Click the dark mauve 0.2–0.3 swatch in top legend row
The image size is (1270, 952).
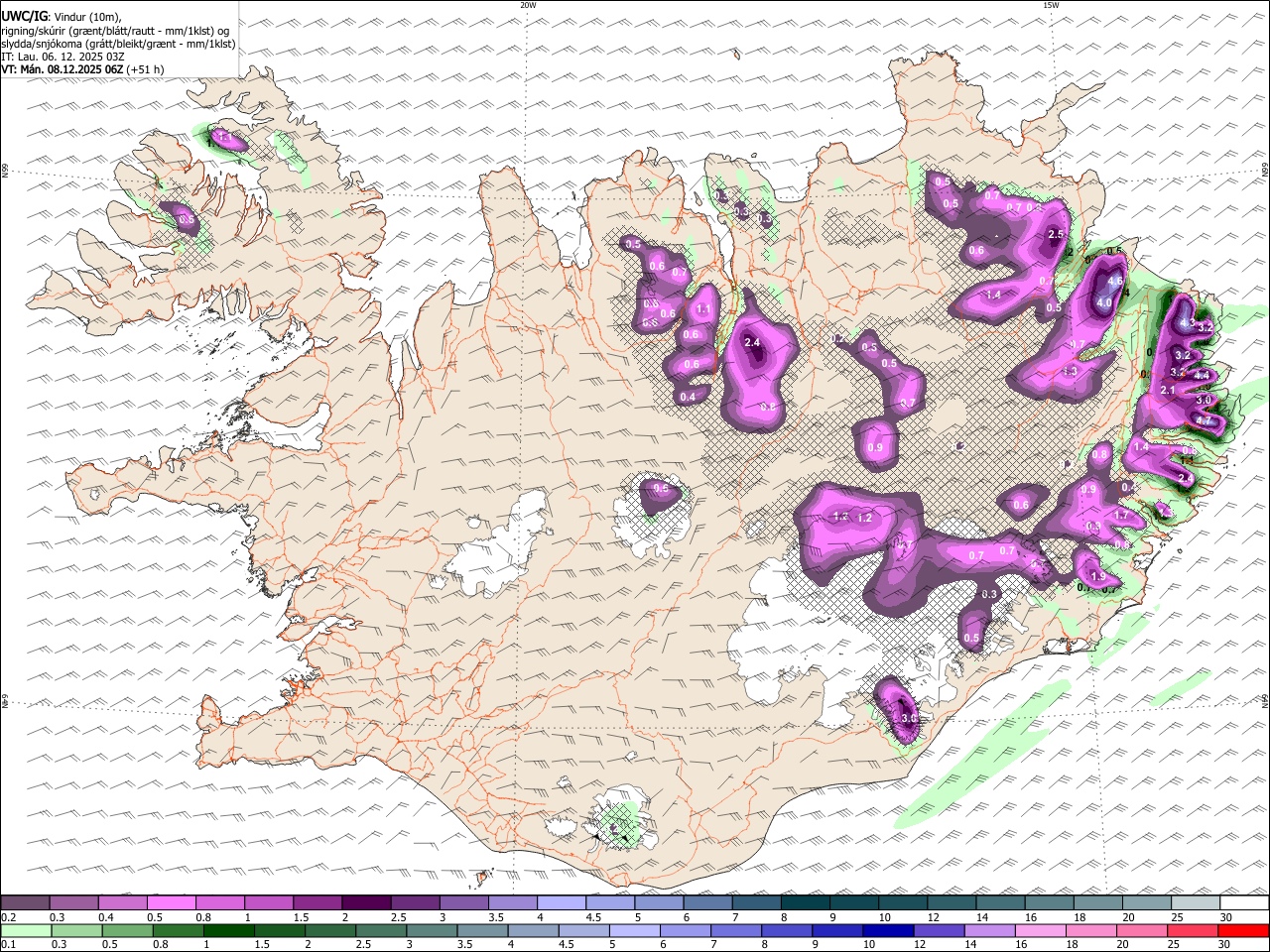click(25, 903)
